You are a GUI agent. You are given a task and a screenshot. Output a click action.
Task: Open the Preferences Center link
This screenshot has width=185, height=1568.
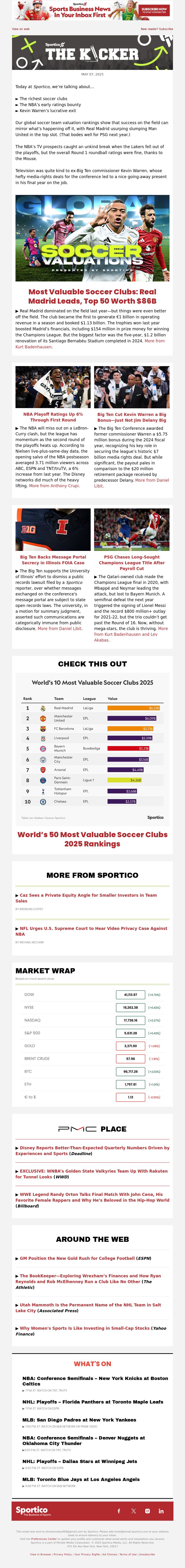pyautogui.click(x=44, y=1538)
